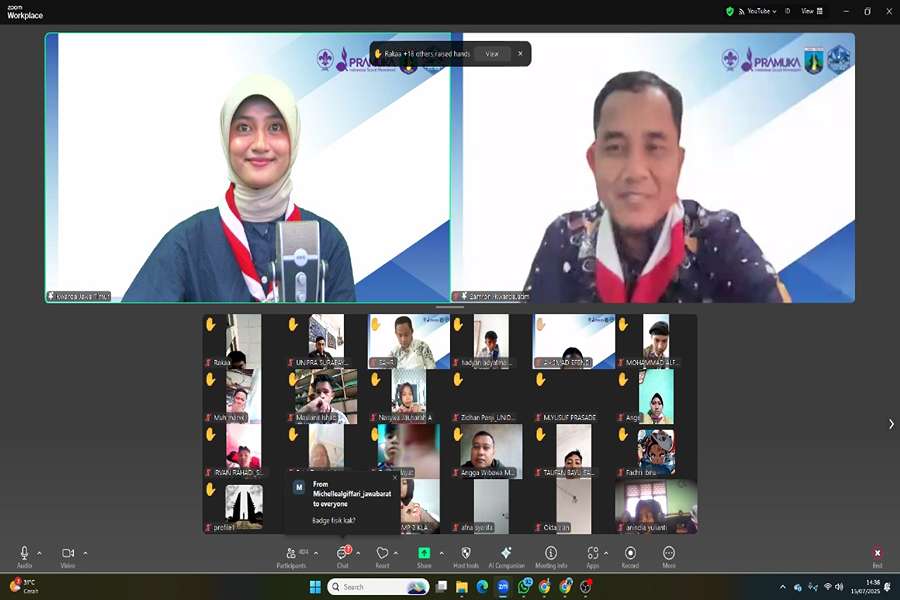The width and height of the screenshot is (900, 600).
Task: Open the Participants panel
Action: point(291,557)
